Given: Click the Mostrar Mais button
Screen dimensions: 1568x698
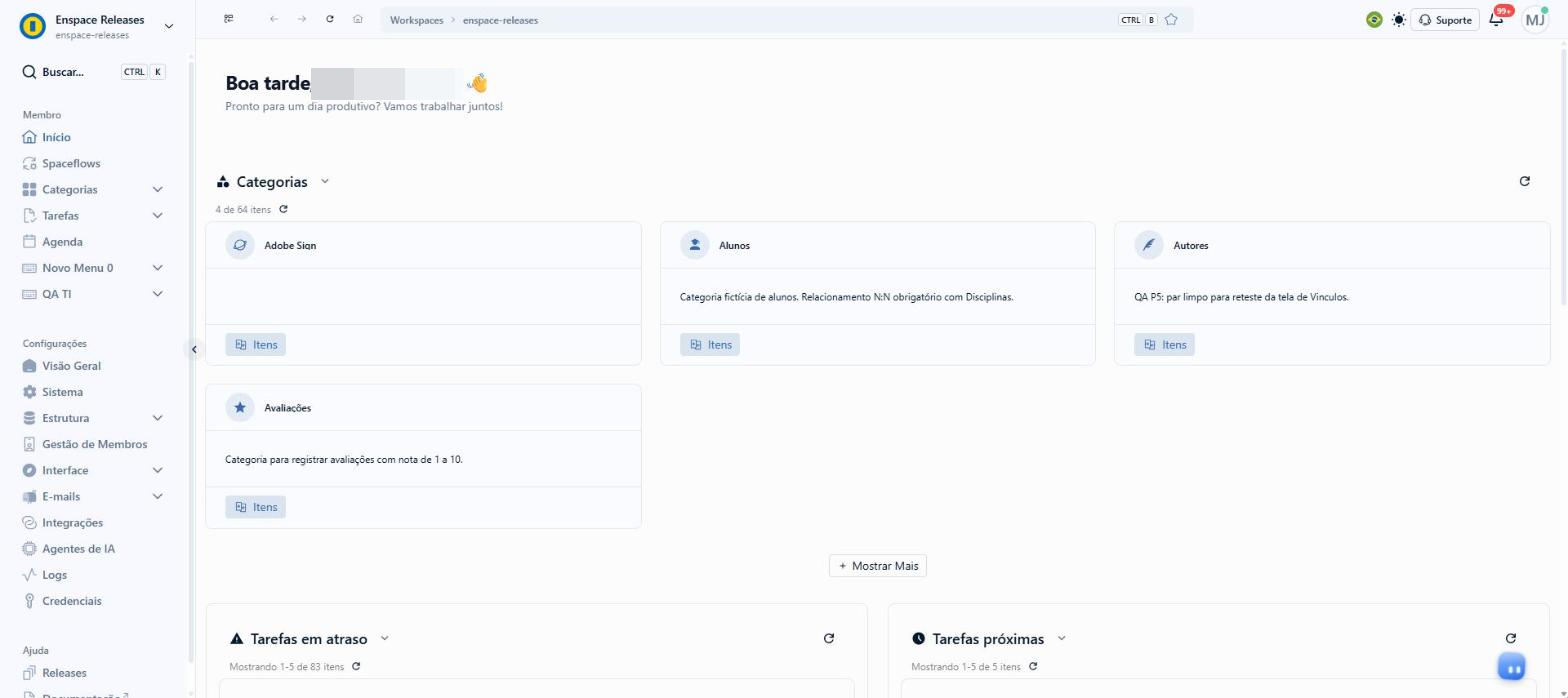Looking at the screenshot, I should (878, 566).
